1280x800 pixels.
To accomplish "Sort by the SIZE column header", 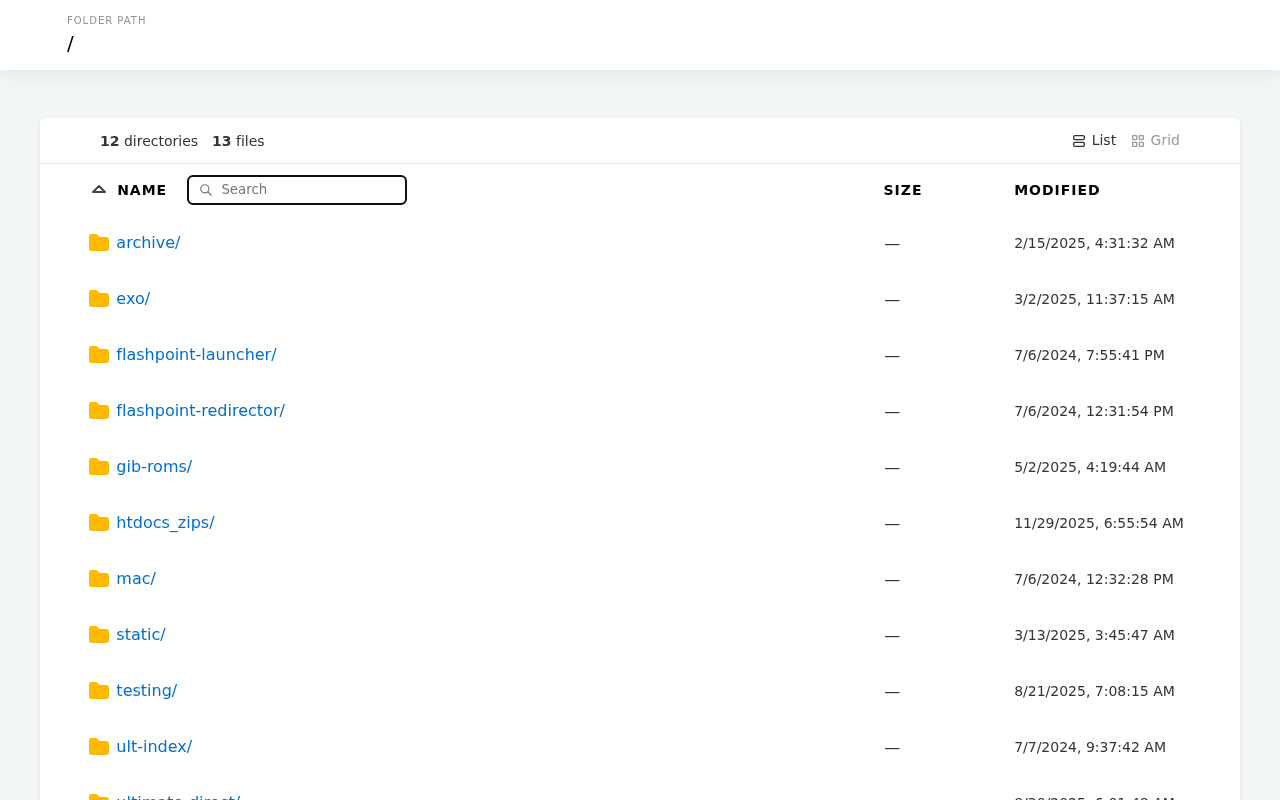I will click(x=903, y=190).
